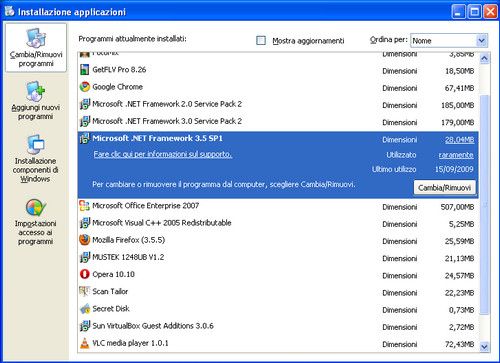
Task: Click Sun VirtualBox Guest Additions icon
Action: pyautogui.click(x=85, y=326)
